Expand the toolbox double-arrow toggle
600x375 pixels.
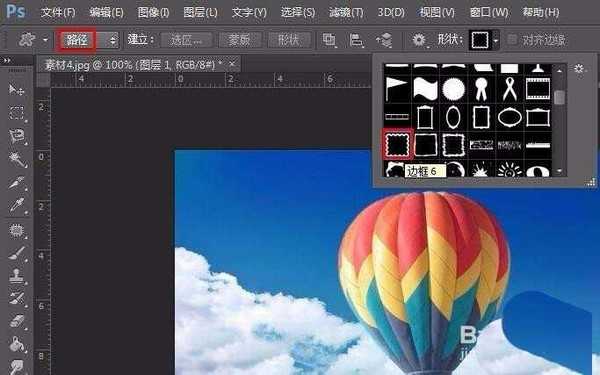coord(7,60)
